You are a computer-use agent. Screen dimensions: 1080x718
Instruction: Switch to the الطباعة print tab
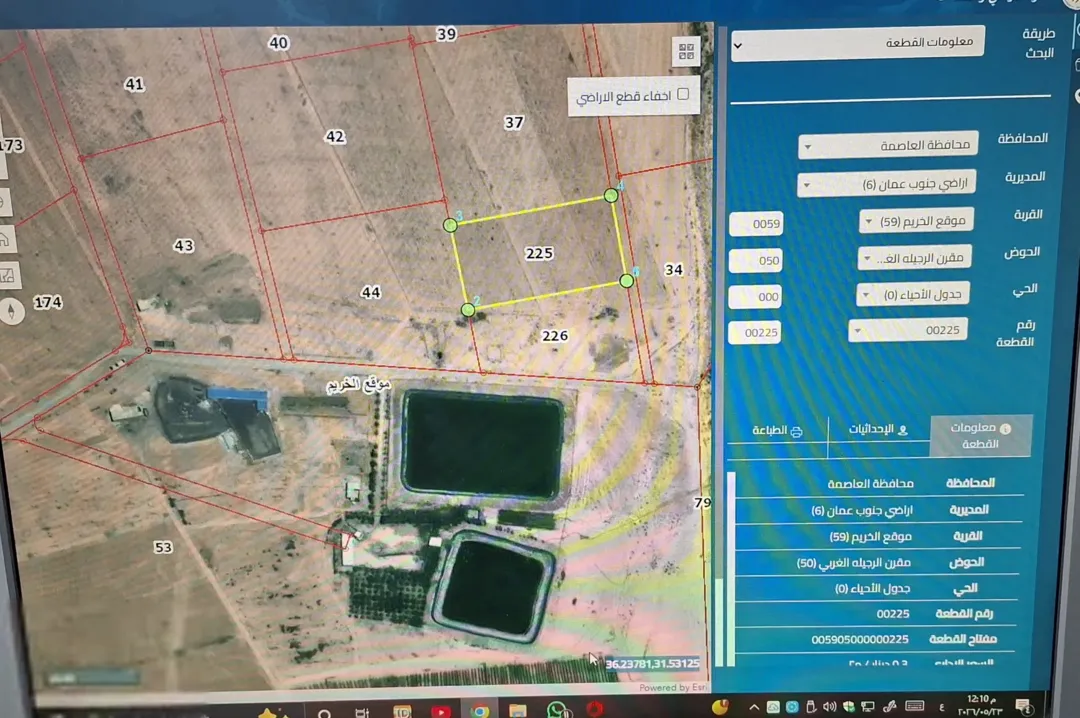tap(777, 431)
